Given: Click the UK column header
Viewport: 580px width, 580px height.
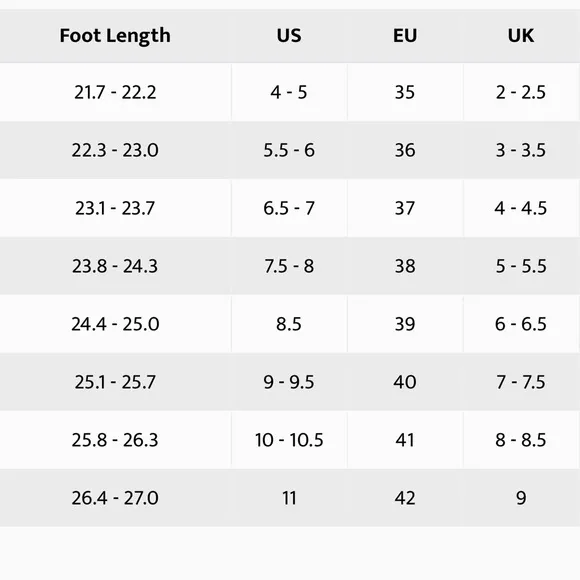Looking at the screenshot, I should coord(521,36).
